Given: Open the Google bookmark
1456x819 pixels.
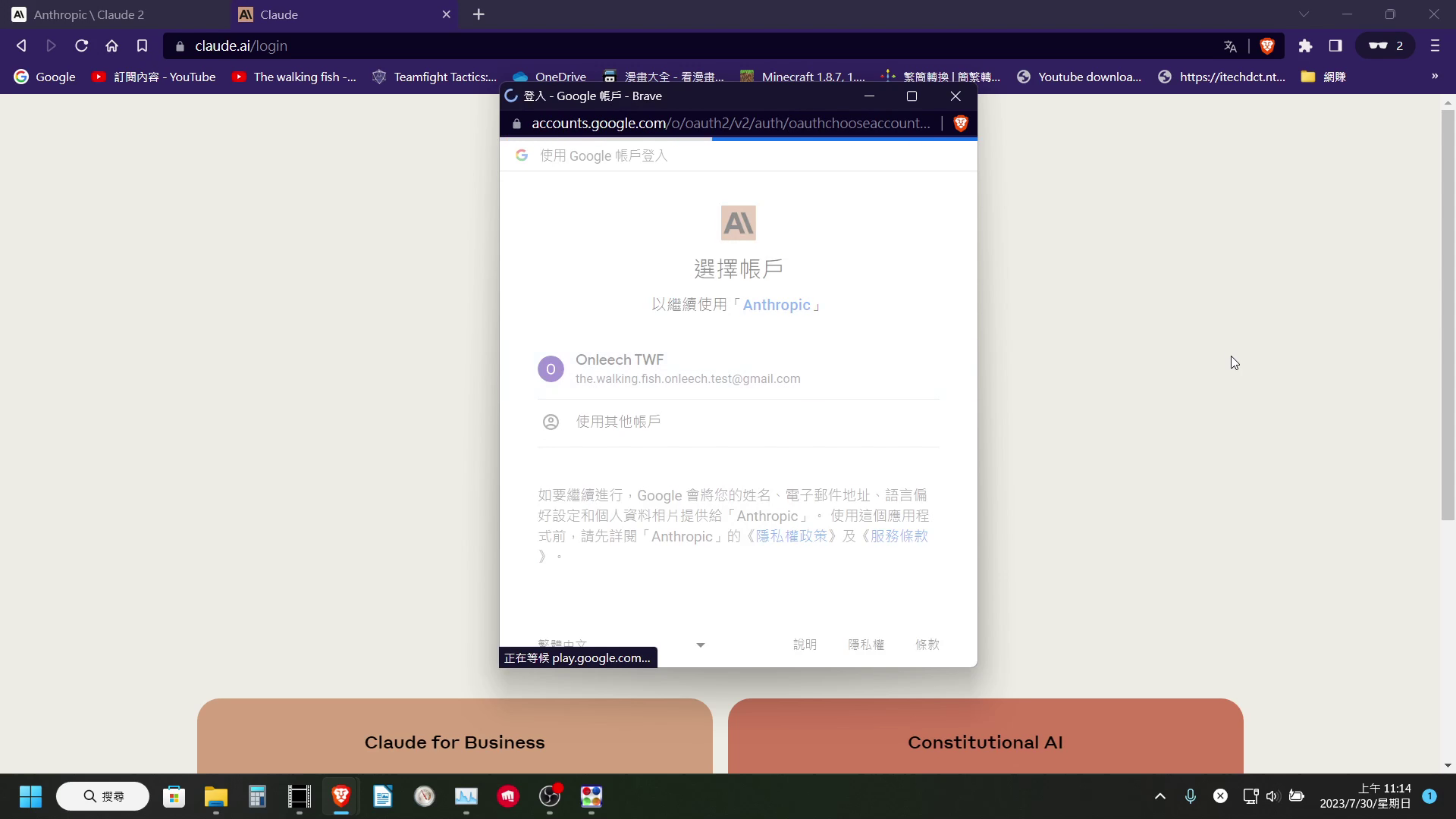Looking at the screenshot, I should 45,77.
